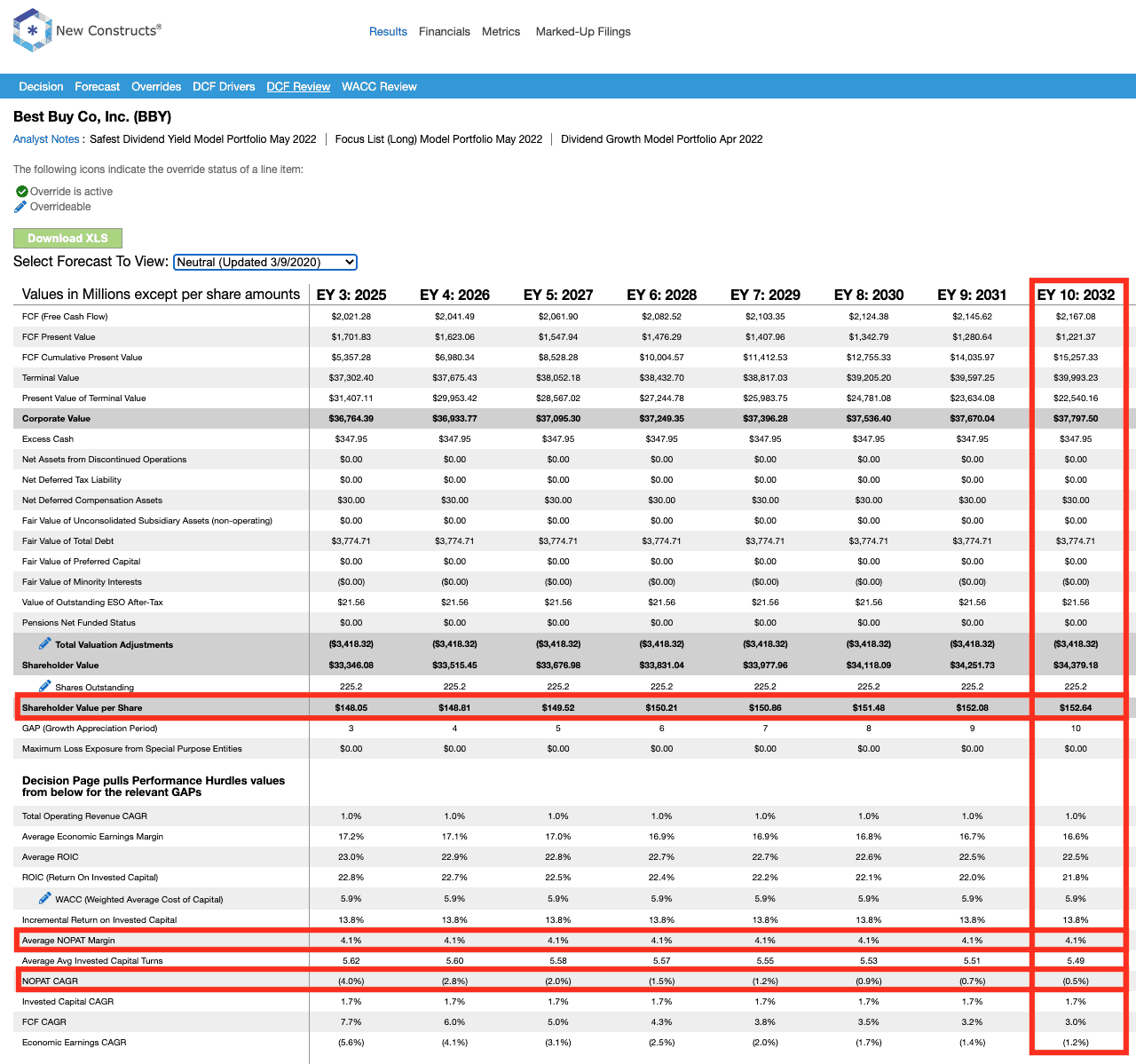The width and height of the screenshot is (1136, 1064).
Task: Click the Average NOPAT Margin label
Action: pyautogui.click(x=68, y=941)
